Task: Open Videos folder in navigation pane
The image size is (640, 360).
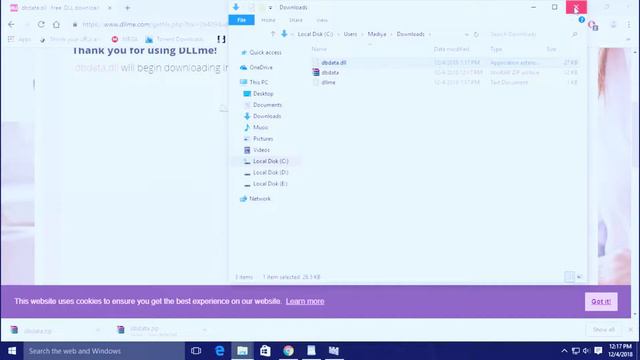Action: coord(261,150)
